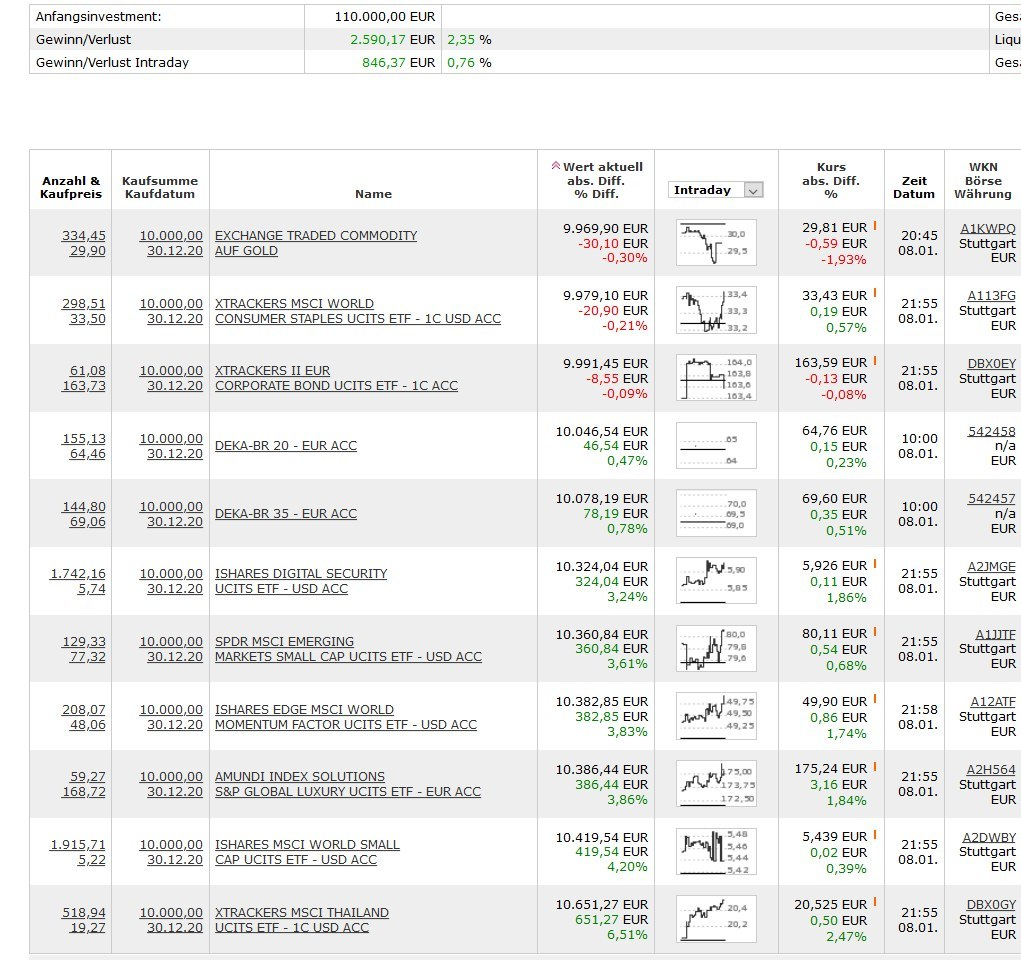The image size is (1021, 960).
Task: Click Kaufsumme 10.000,00 in Thailand ETF row
Action: (x=171, y=912)
